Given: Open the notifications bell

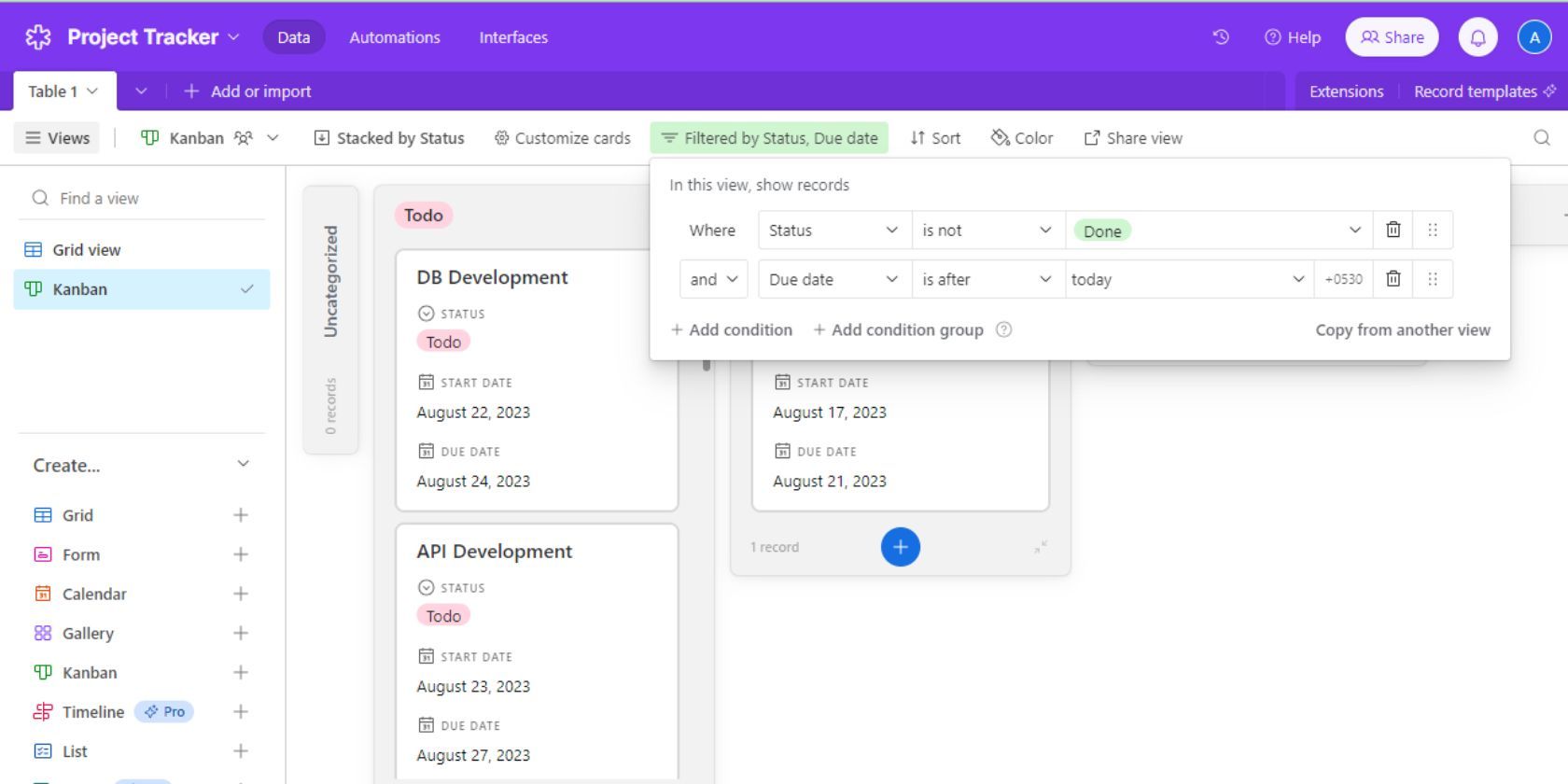Looking at the screenshot, I should (x=1477, y=37).
